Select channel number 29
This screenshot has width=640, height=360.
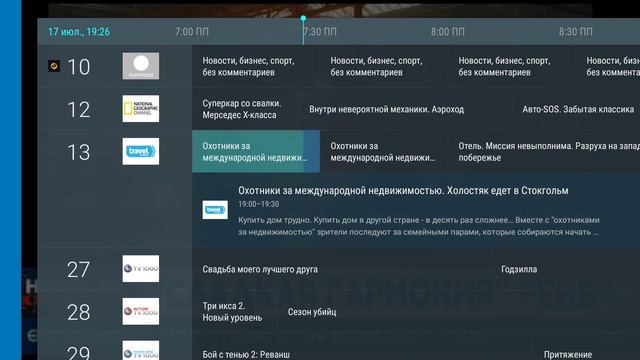point(78,352)
